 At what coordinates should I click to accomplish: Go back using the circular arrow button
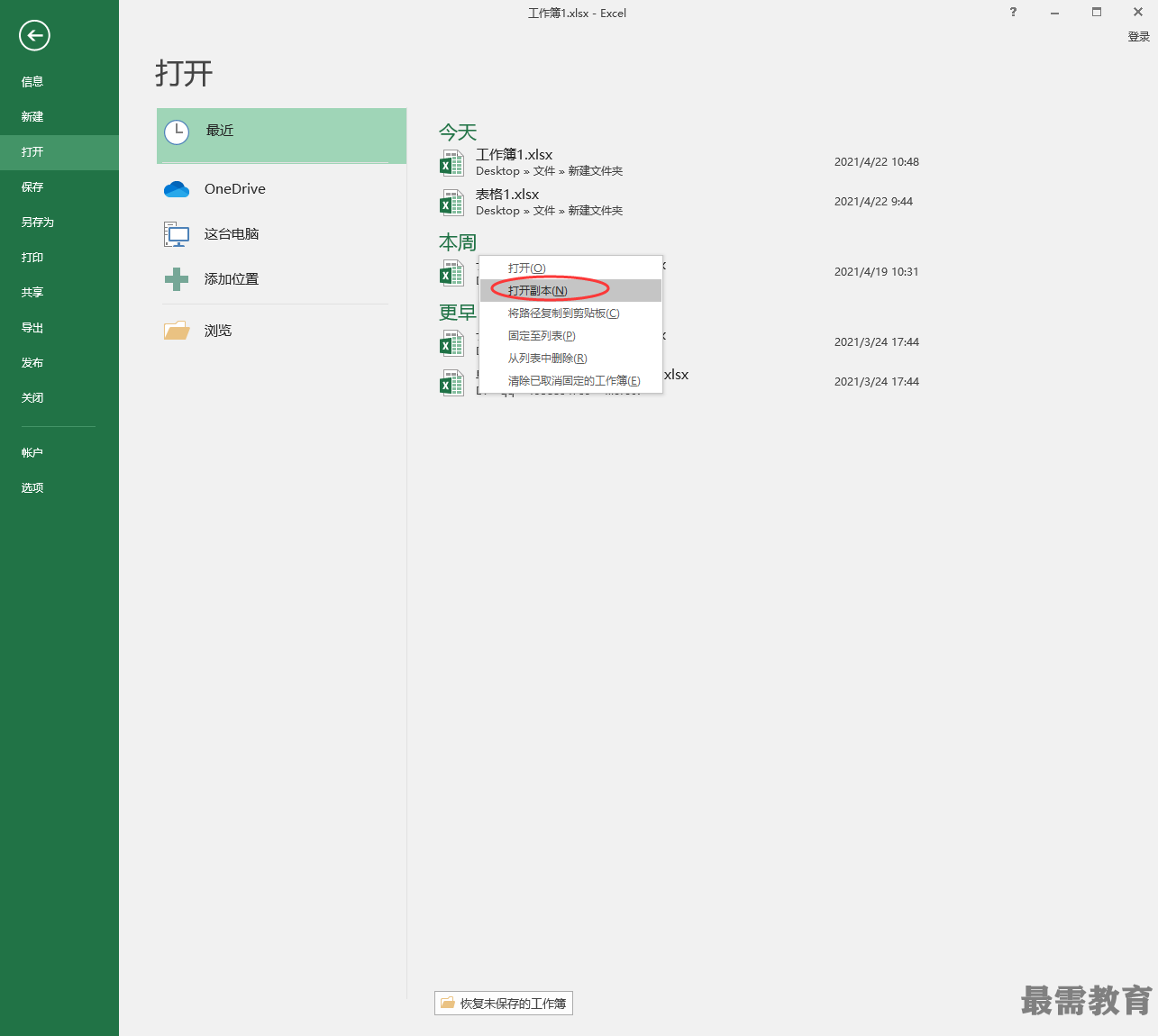click(x=34, y=36)
